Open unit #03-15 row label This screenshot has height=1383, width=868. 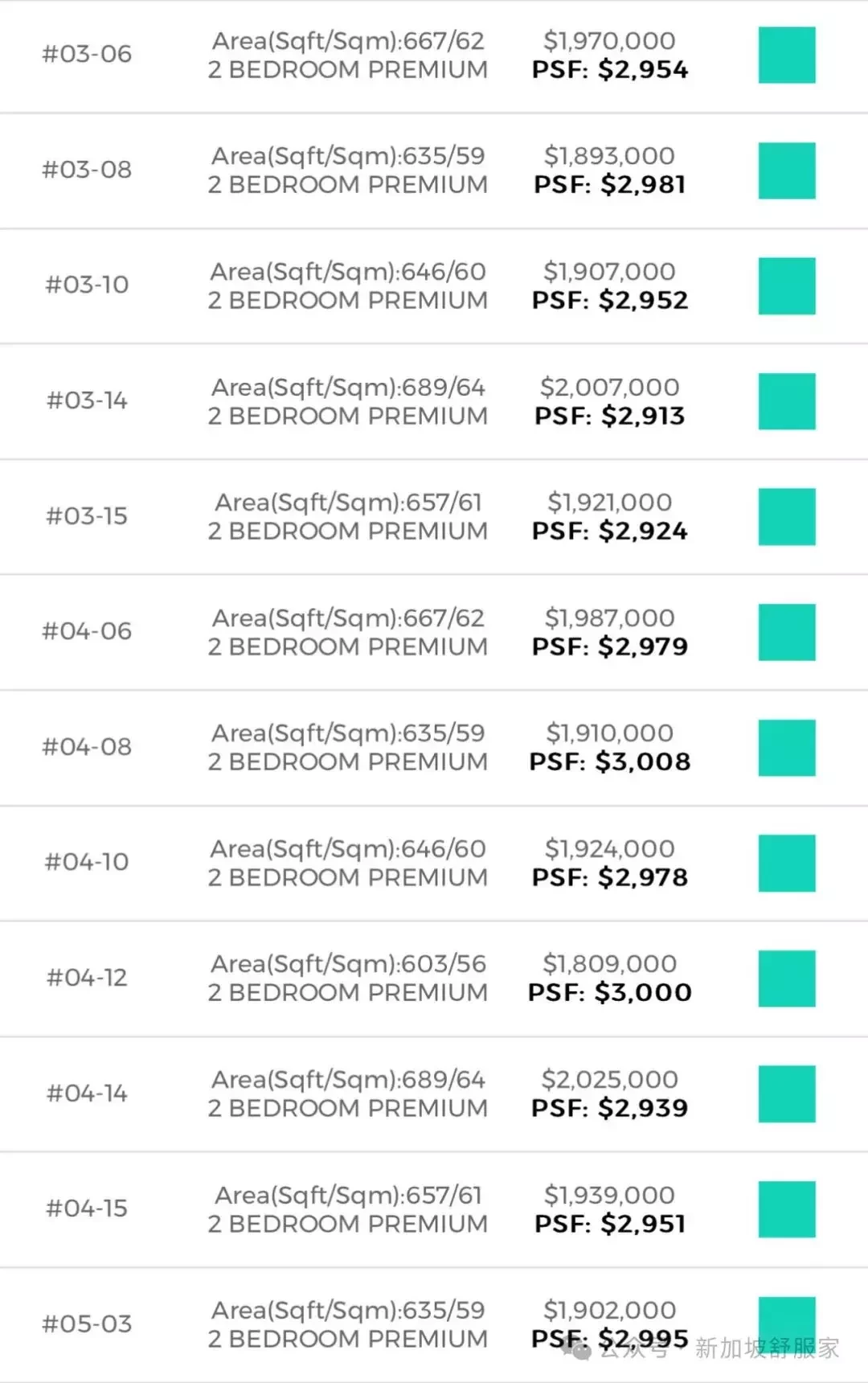coord(87,515)
